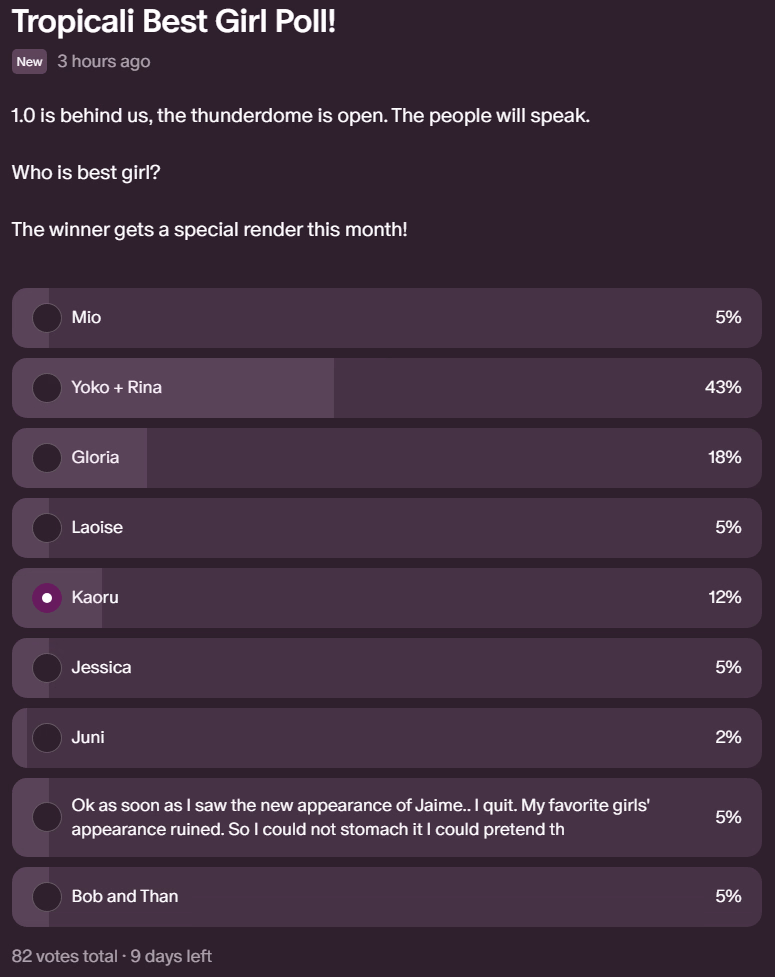Select Laoise radio button

47,528
